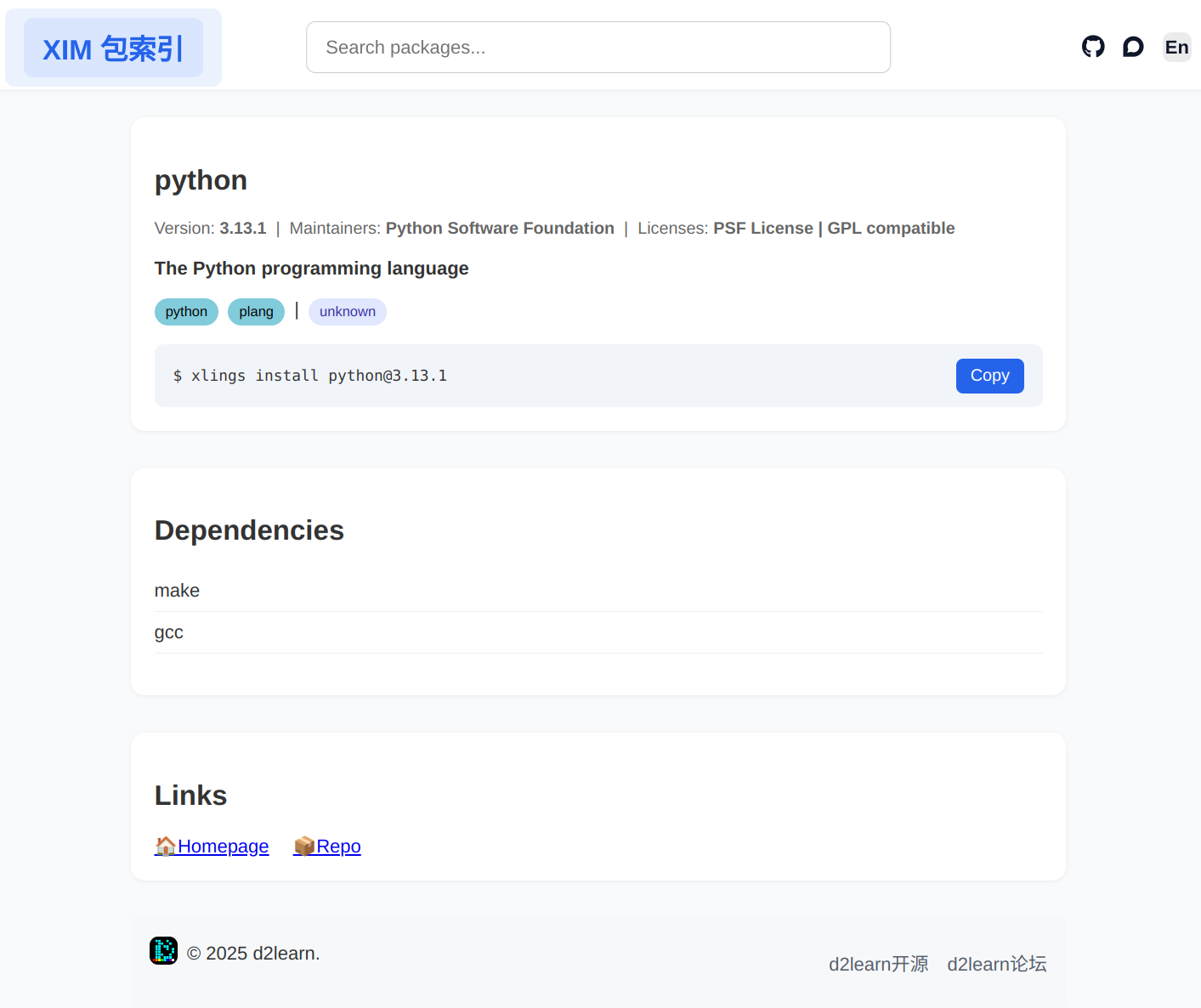1201x1008 pixels.
Task: Open the forum chat bubble icon
Action: [1133, 47]
